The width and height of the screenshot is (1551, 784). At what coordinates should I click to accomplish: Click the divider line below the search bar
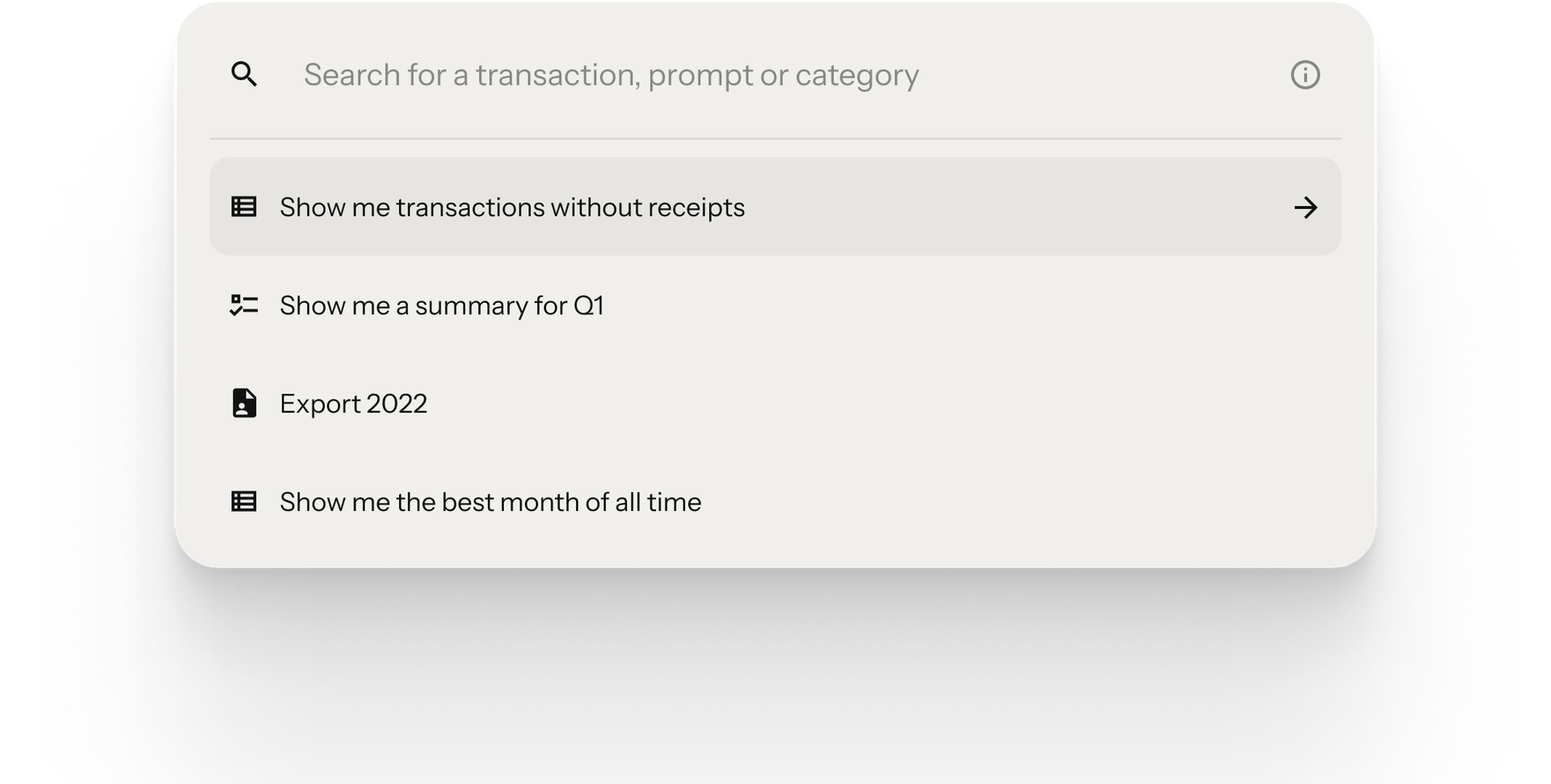pos(775,139)
